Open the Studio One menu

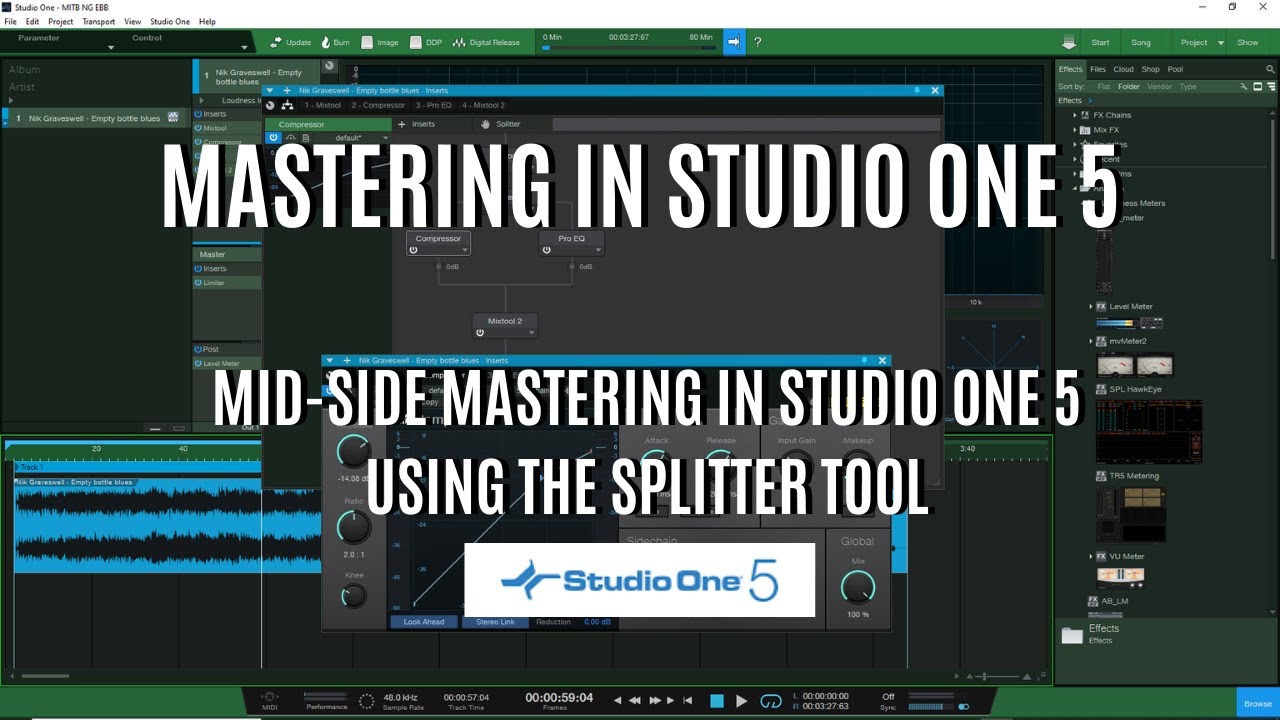[169, 21]
